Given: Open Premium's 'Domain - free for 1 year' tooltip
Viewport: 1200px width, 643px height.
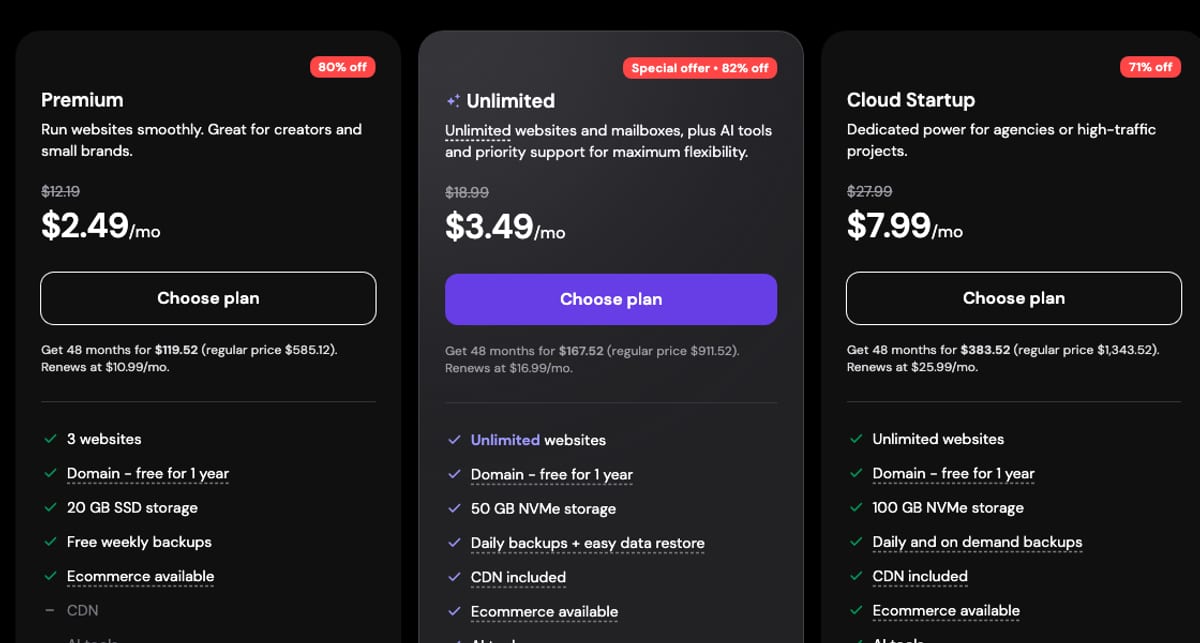Looking at the screenshot, I should (x=148, y=473).
